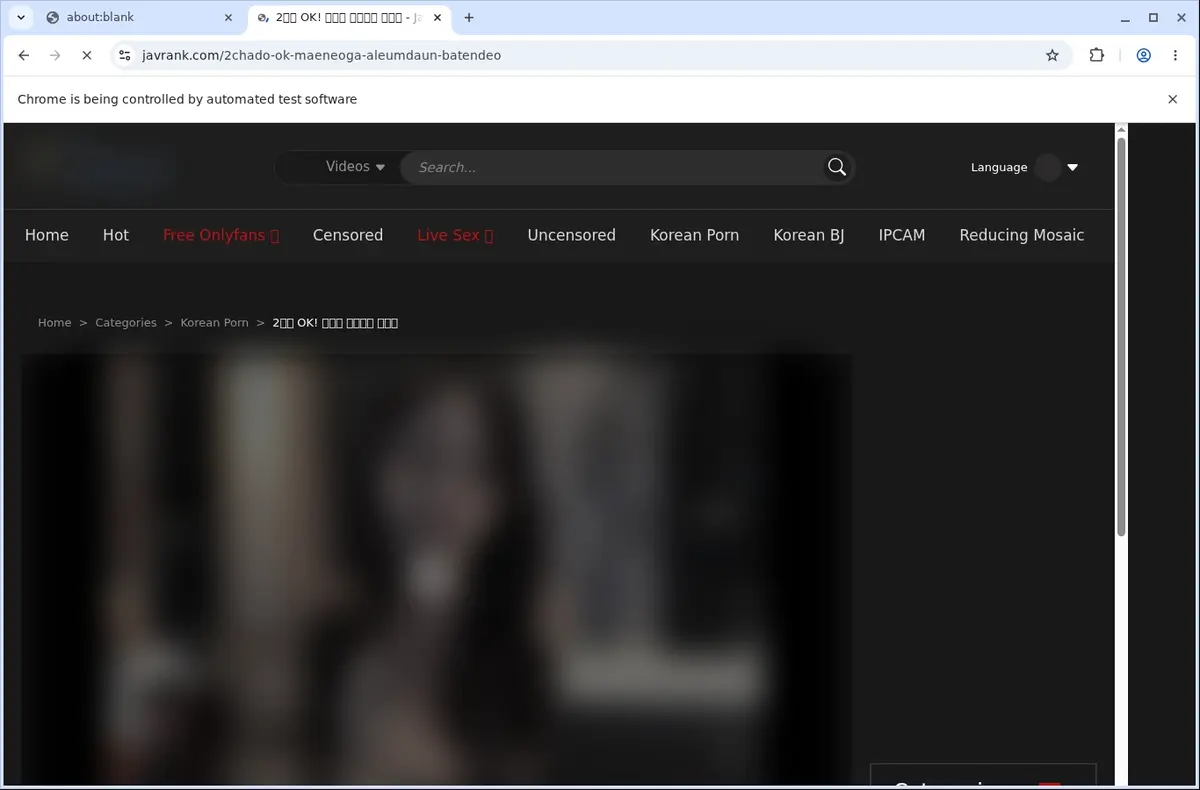Open the tab search chevron in Chrome

click(21, 17)
